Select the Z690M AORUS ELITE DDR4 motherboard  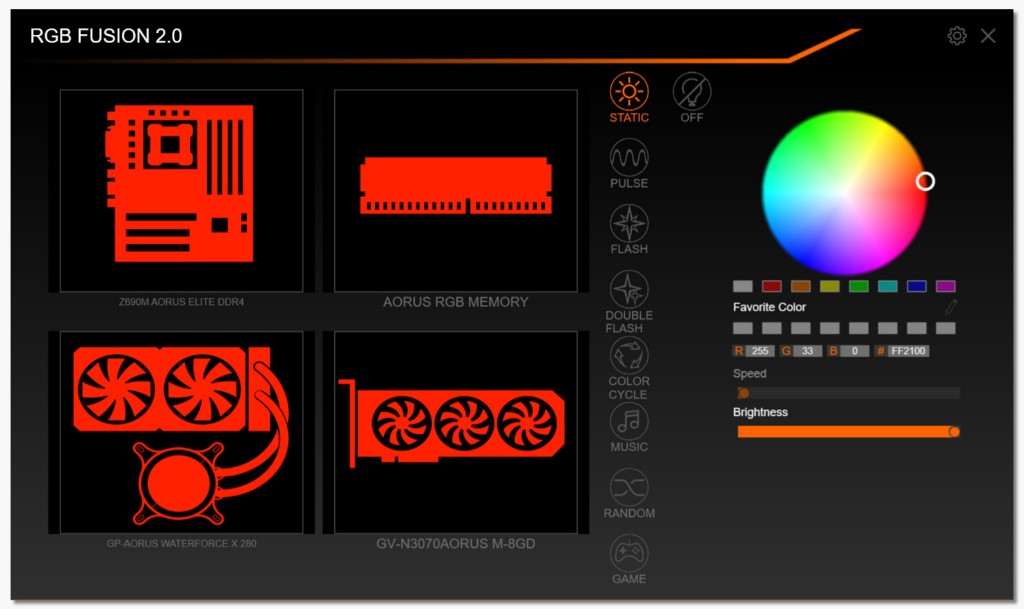(x=182, y=191)
